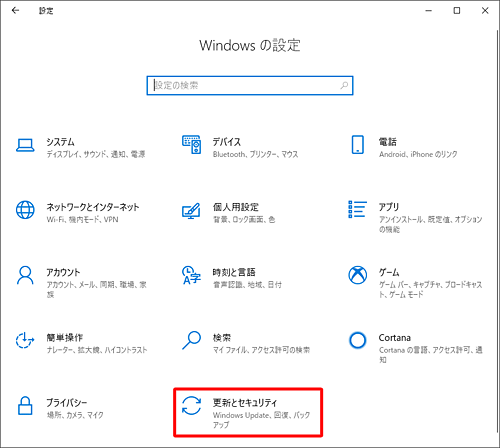Click the アカウント、メール、同期 description text

coord(96,289)
